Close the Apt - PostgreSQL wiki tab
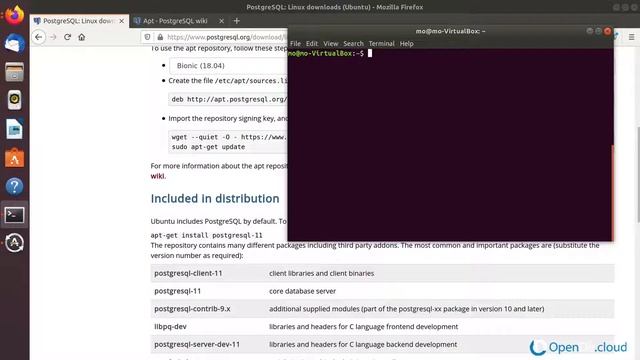The height and width of the screenshot is (360, 640). point(221,21)
